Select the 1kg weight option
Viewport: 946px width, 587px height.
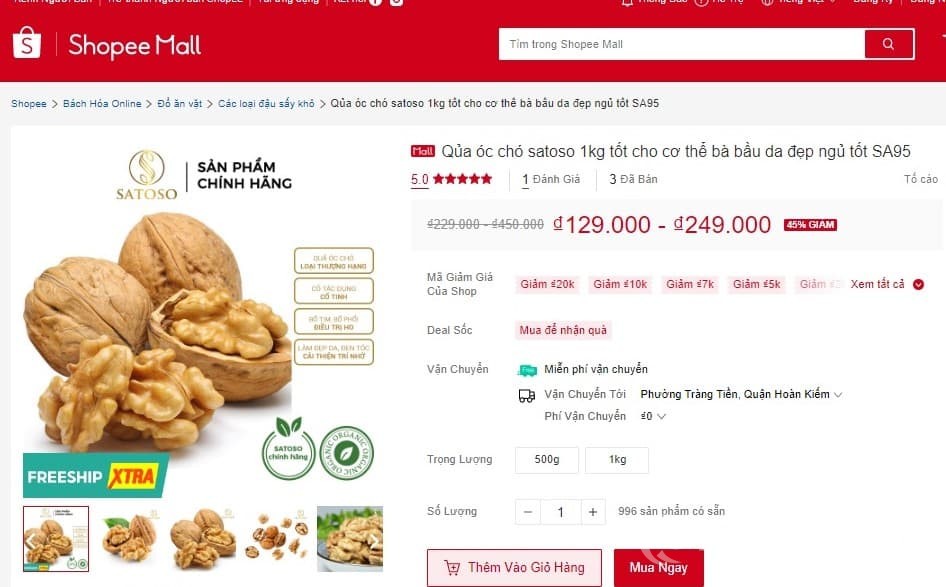617,460
